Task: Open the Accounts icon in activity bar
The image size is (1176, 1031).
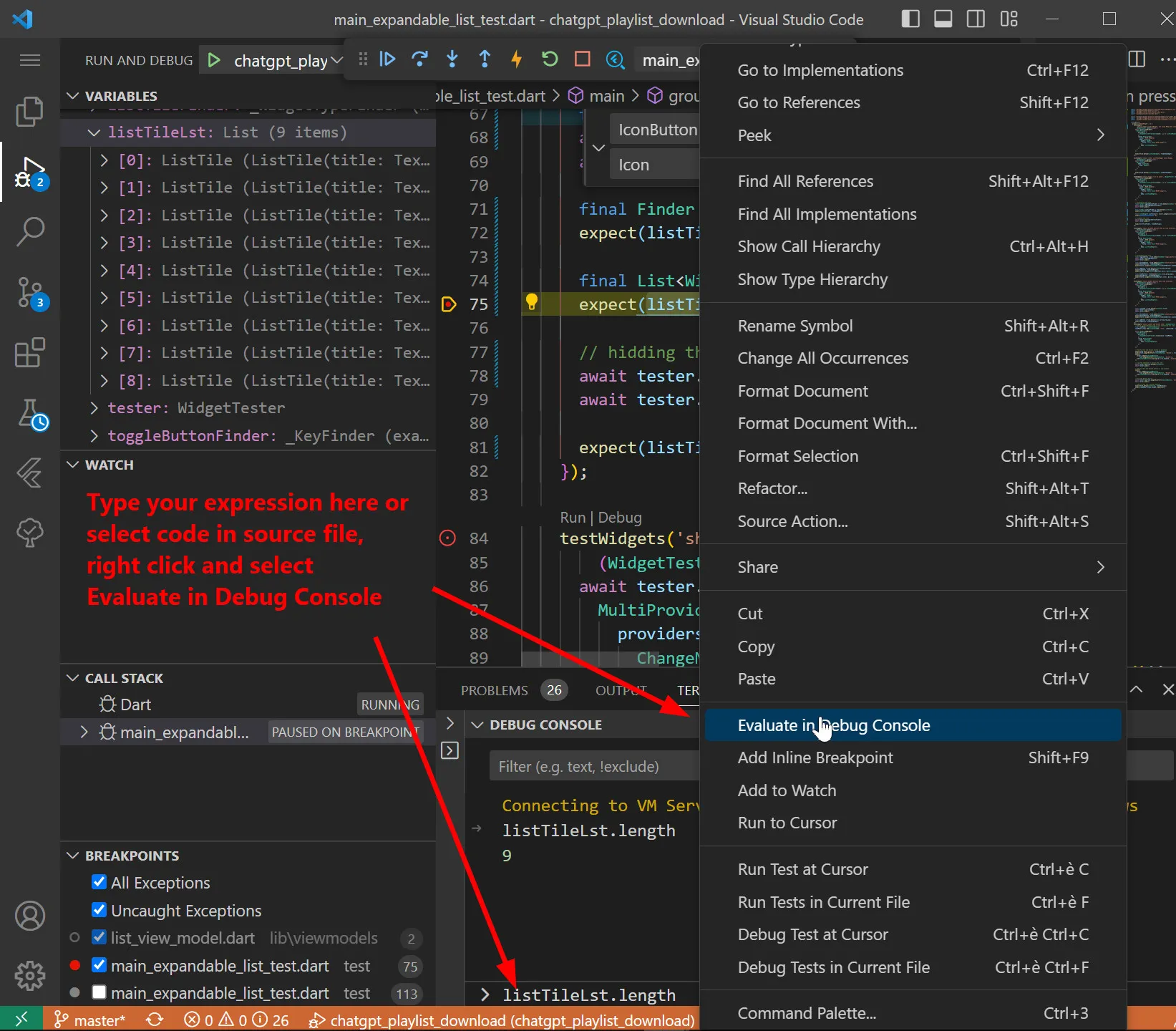Action: tap(29, 916)
